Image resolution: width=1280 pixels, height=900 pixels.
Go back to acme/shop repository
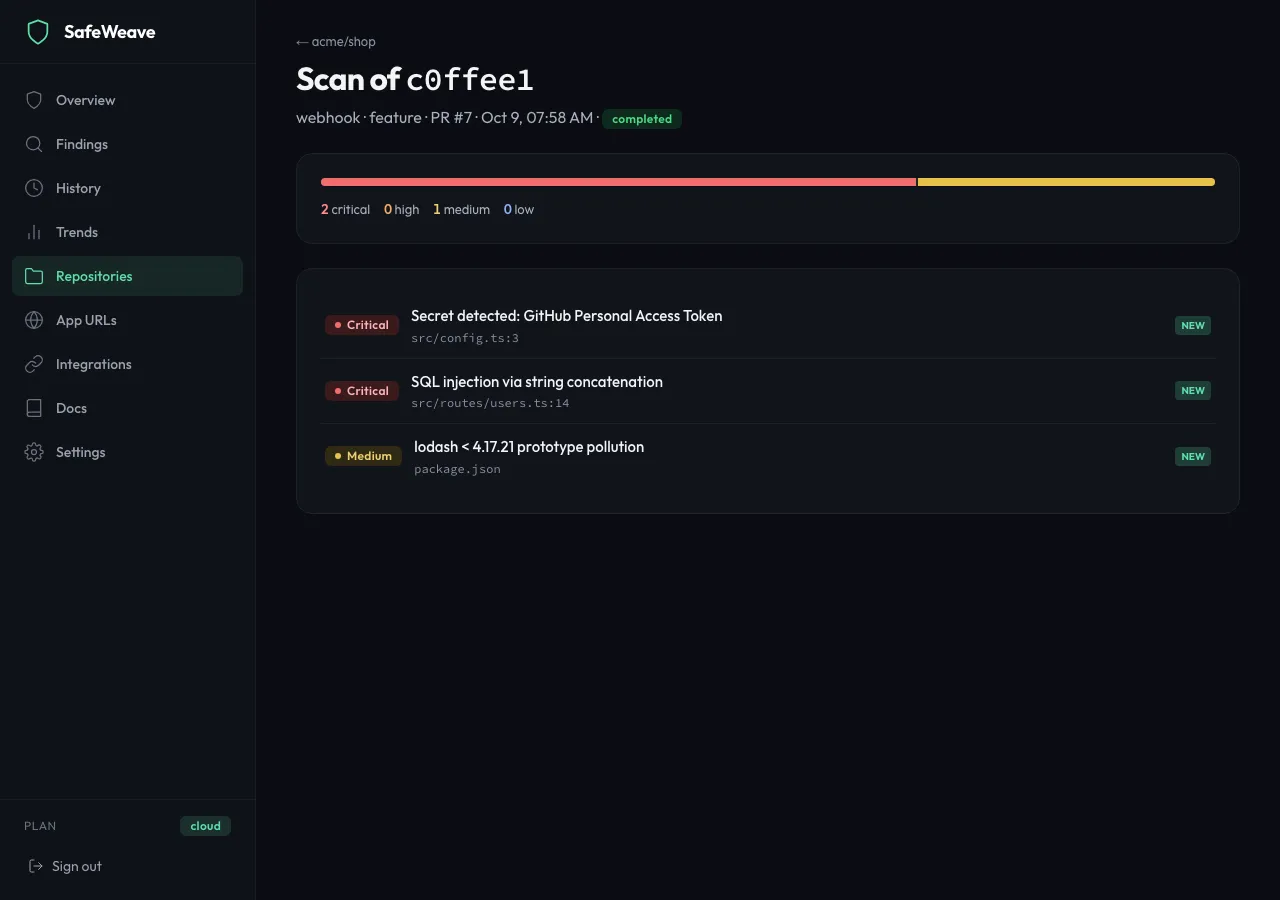[x=336, y=42]
